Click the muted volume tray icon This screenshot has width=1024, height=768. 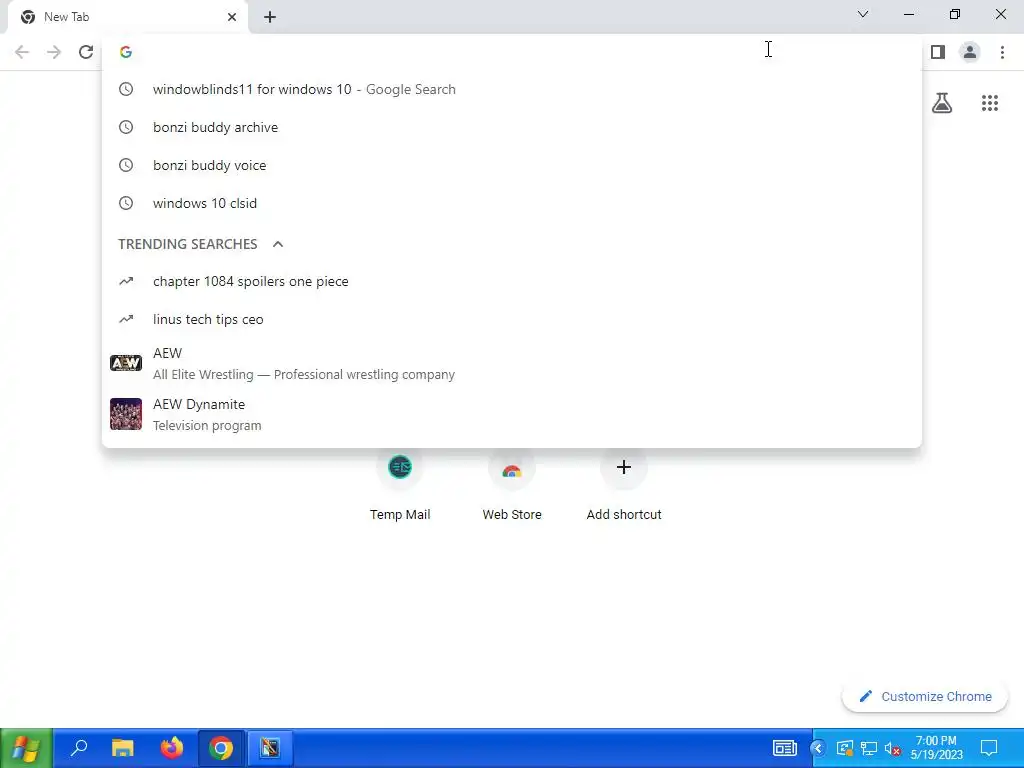pos(893,748)
